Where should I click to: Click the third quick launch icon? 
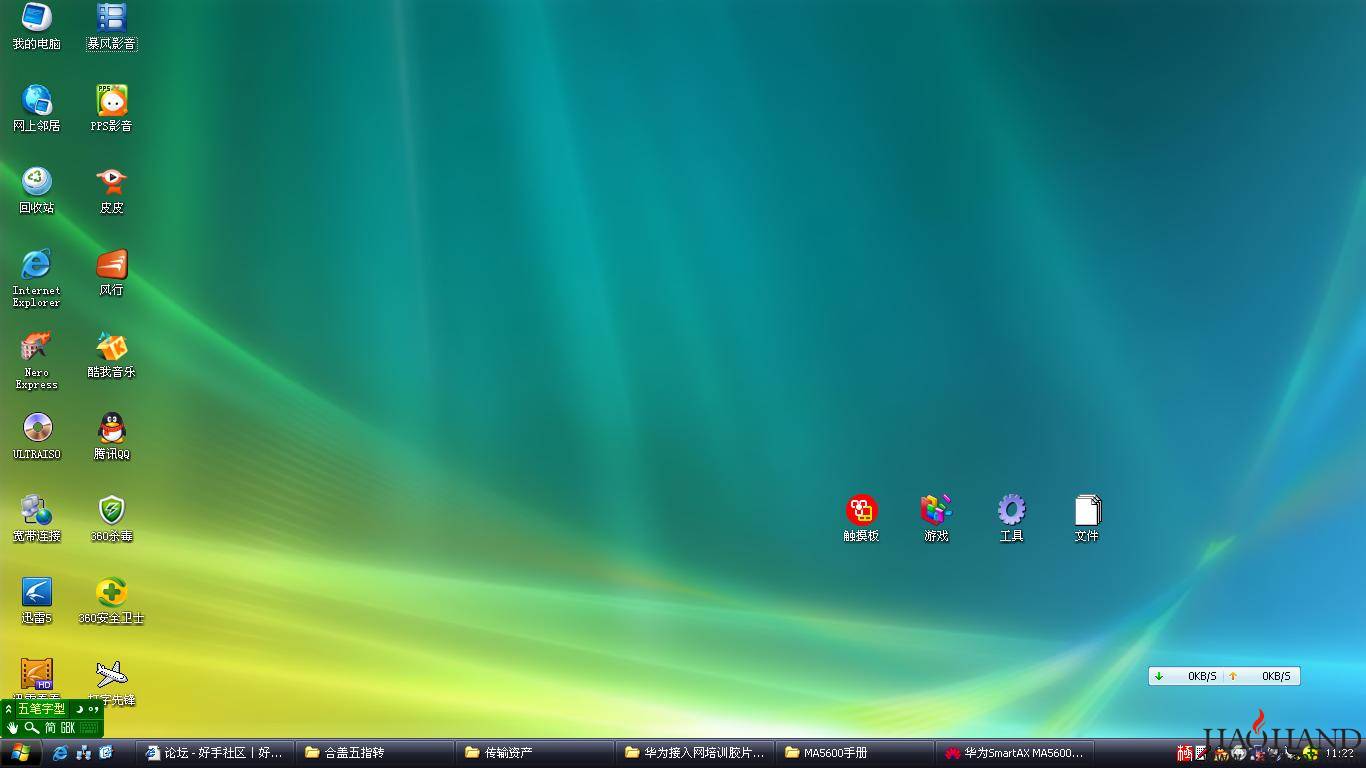[107, 753]
